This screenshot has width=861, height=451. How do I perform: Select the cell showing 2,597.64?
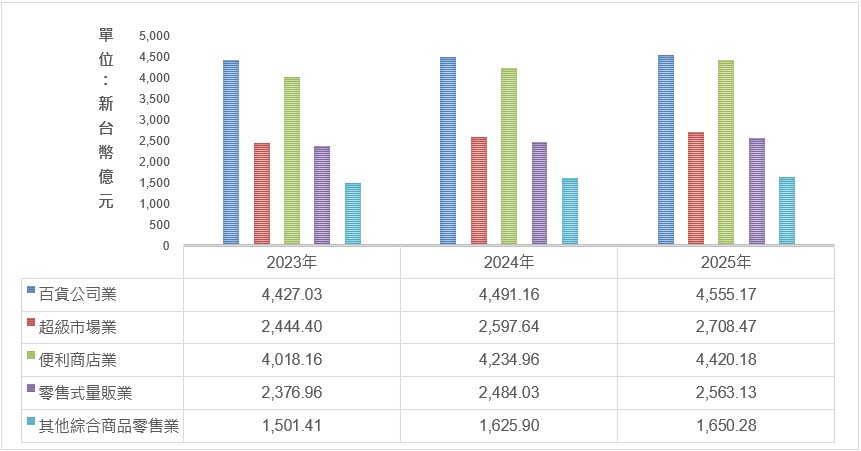tap(508, 327)
